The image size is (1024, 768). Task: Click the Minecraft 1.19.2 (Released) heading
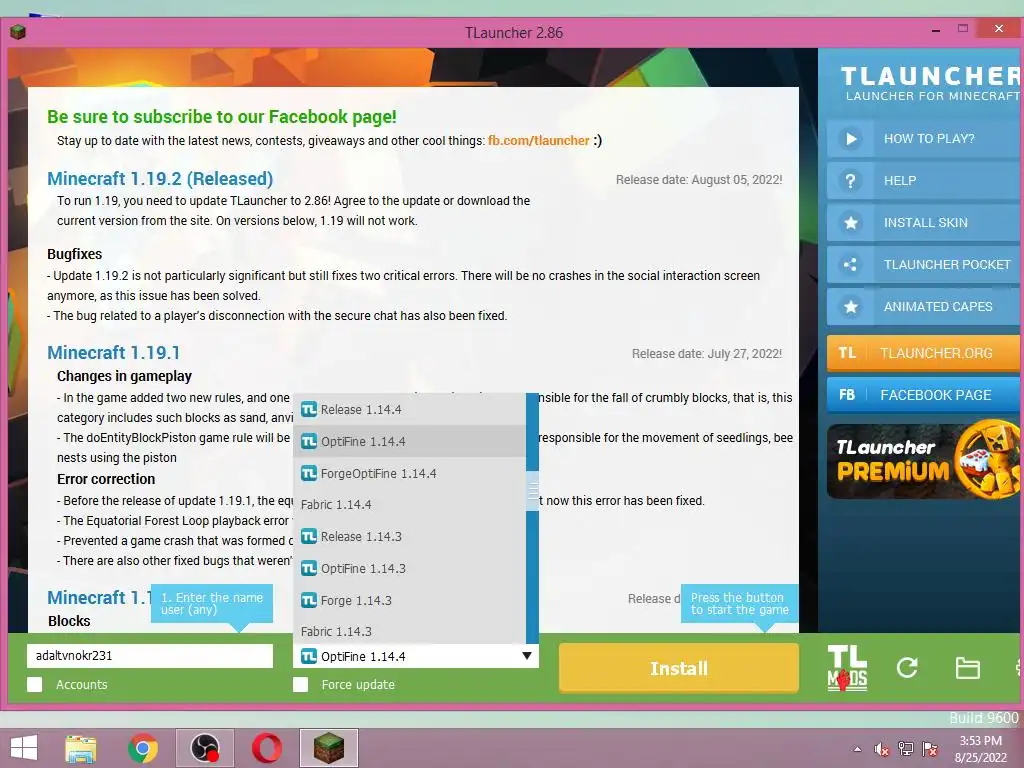(160, 179)
